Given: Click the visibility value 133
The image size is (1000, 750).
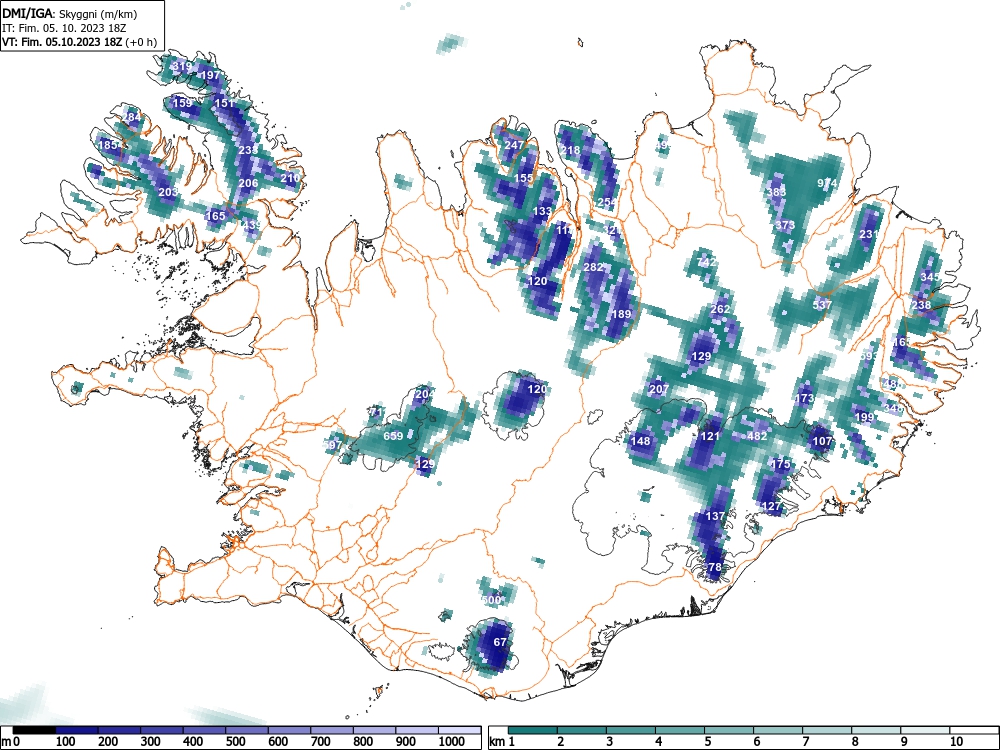Looking at the screenshot, I should [x=542, y=211].
